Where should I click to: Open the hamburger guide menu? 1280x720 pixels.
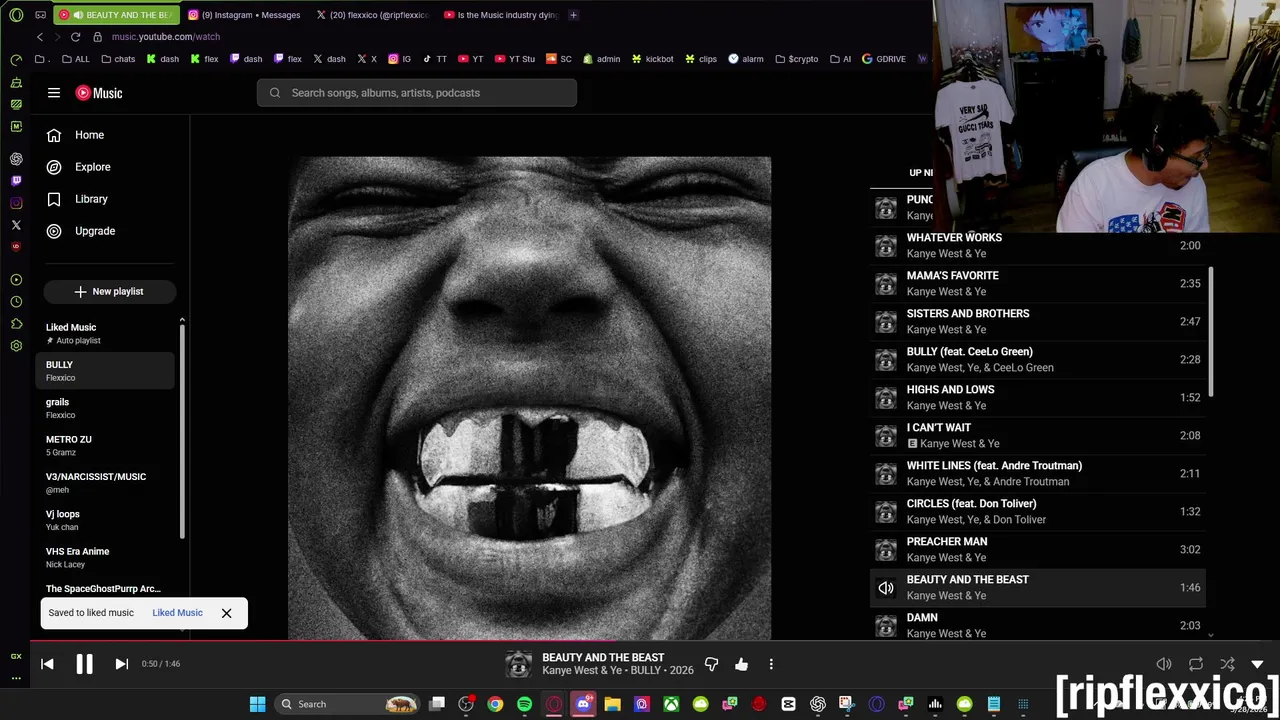pyautogui.click(x=54, y=93)
